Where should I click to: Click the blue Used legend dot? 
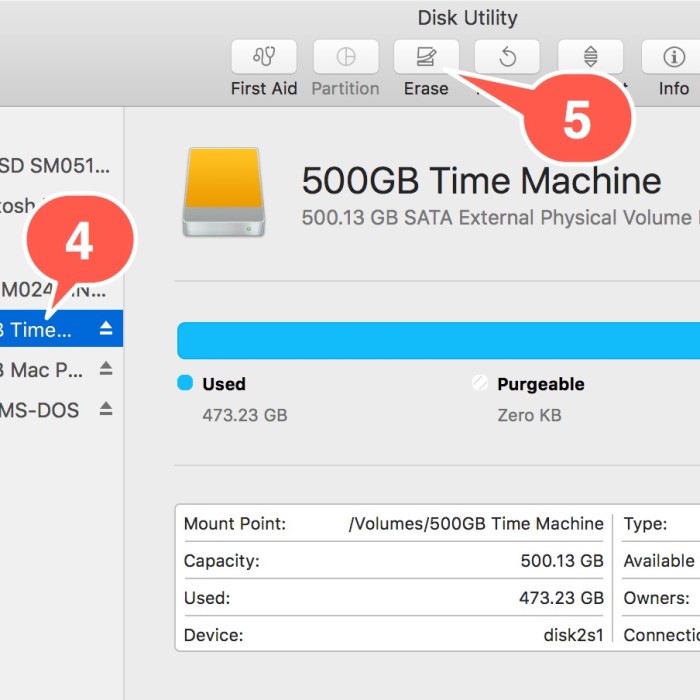pos(185,383)
